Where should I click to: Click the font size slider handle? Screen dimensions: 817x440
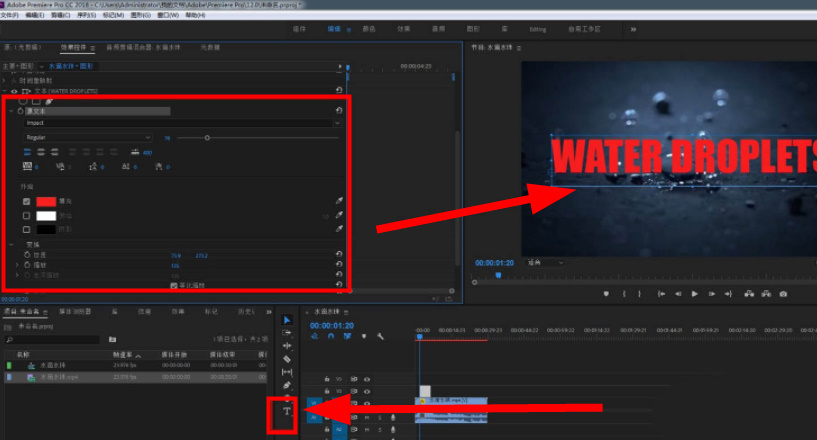207,137
